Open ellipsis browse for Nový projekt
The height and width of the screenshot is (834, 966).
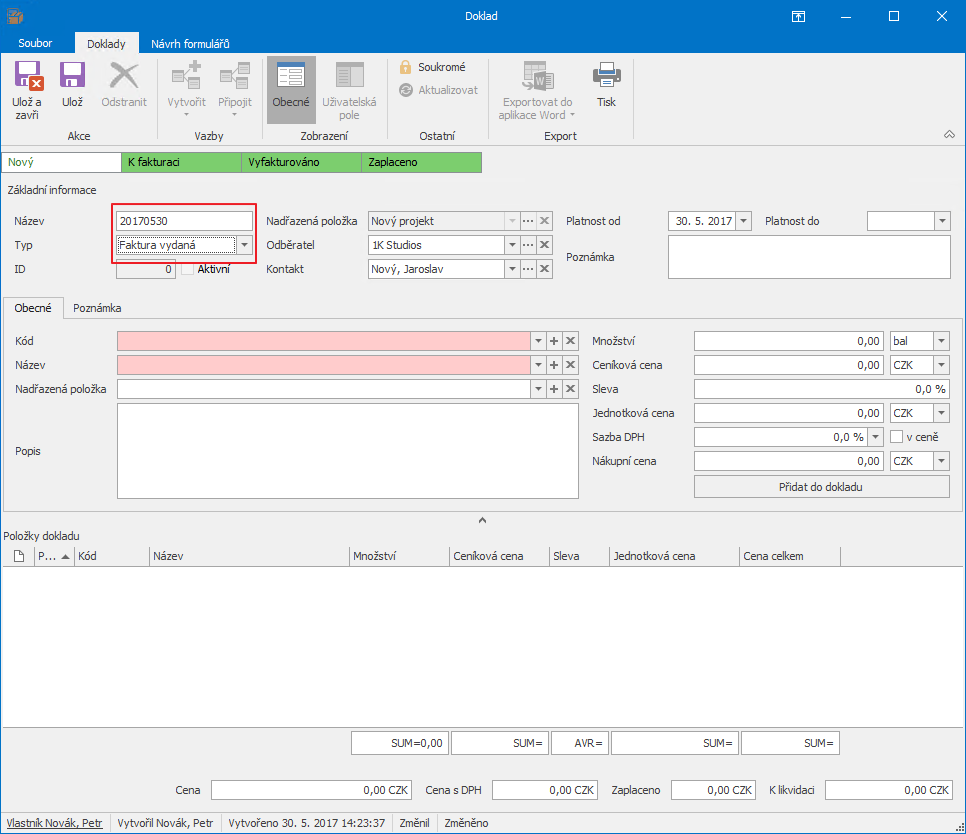point(528,221)
